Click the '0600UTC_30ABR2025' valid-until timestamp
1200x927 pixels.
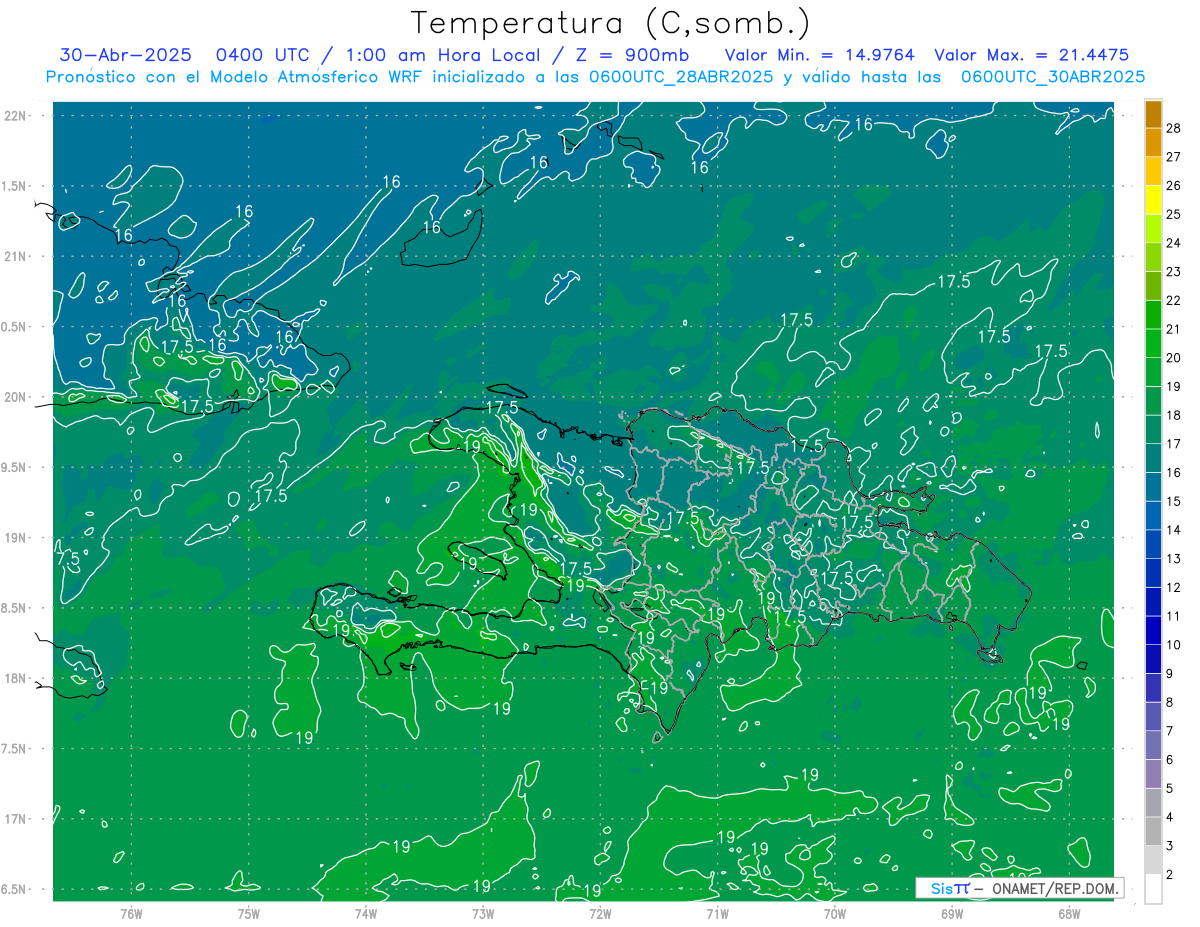click(1053, 77)
